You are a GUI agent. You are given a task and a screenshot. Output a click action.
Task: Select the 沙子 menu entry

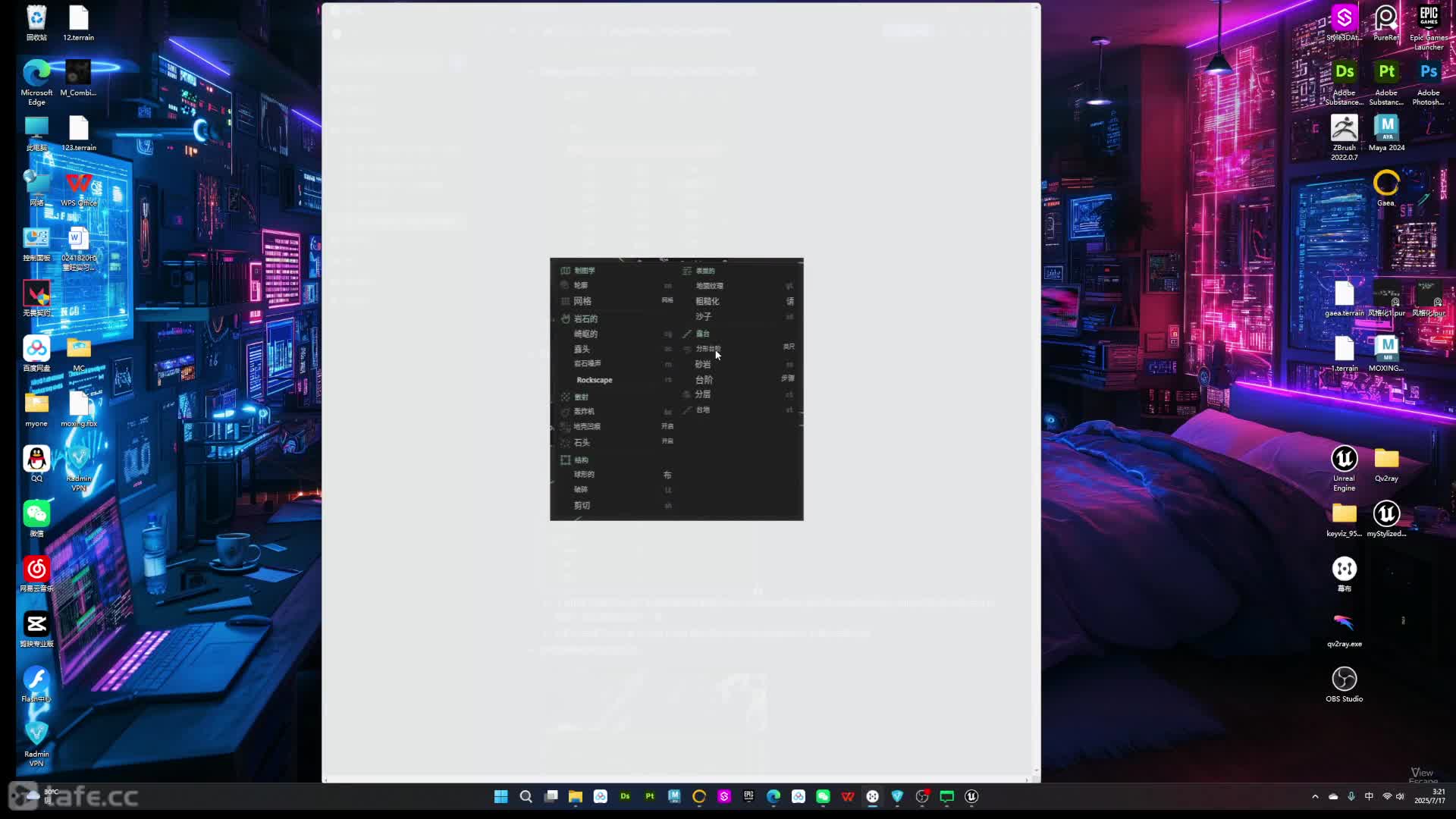(x=704, y=316)
